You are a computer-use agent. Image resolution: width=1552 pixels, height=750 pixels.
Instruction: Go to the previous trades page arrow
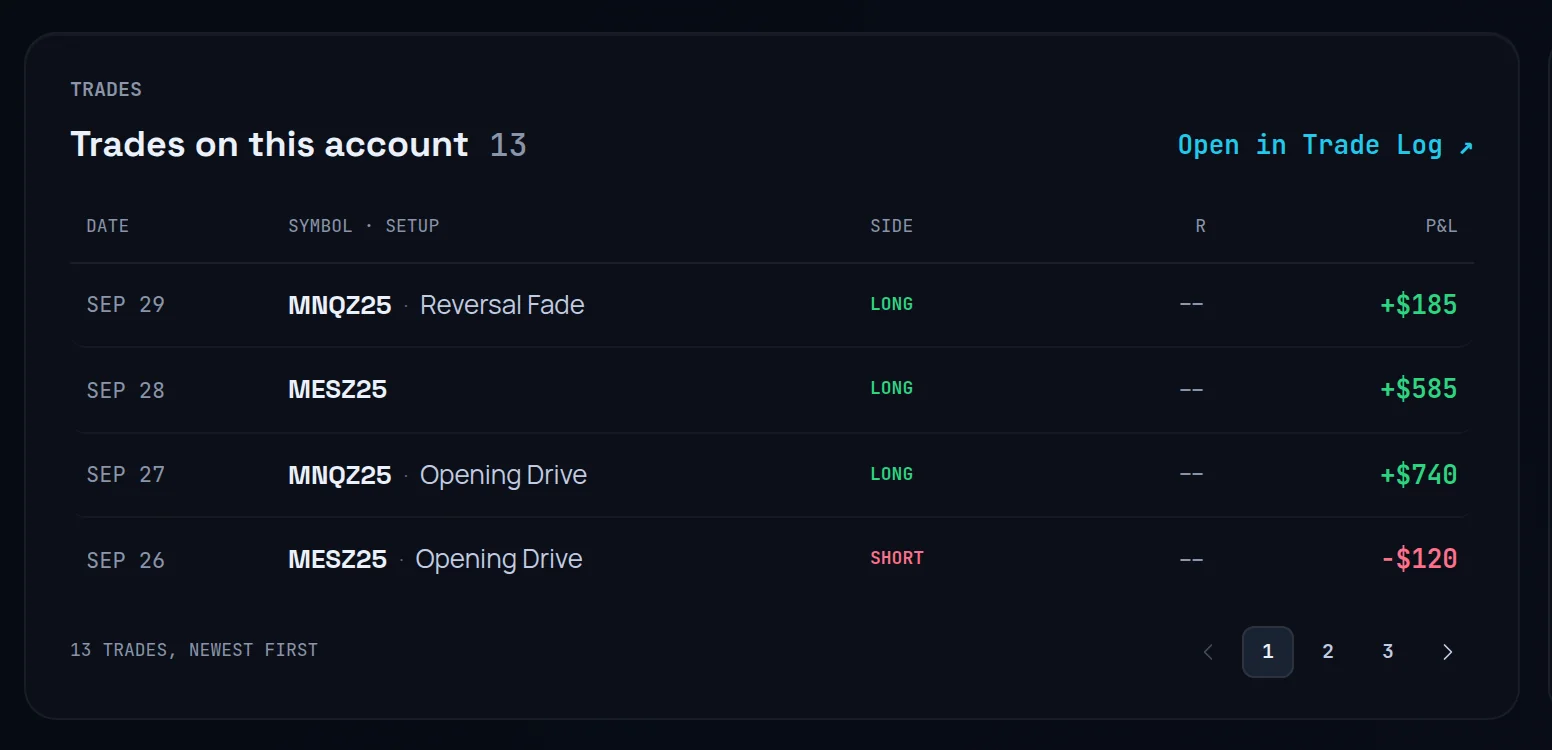pyautogui.click(x=1208, y=652)
